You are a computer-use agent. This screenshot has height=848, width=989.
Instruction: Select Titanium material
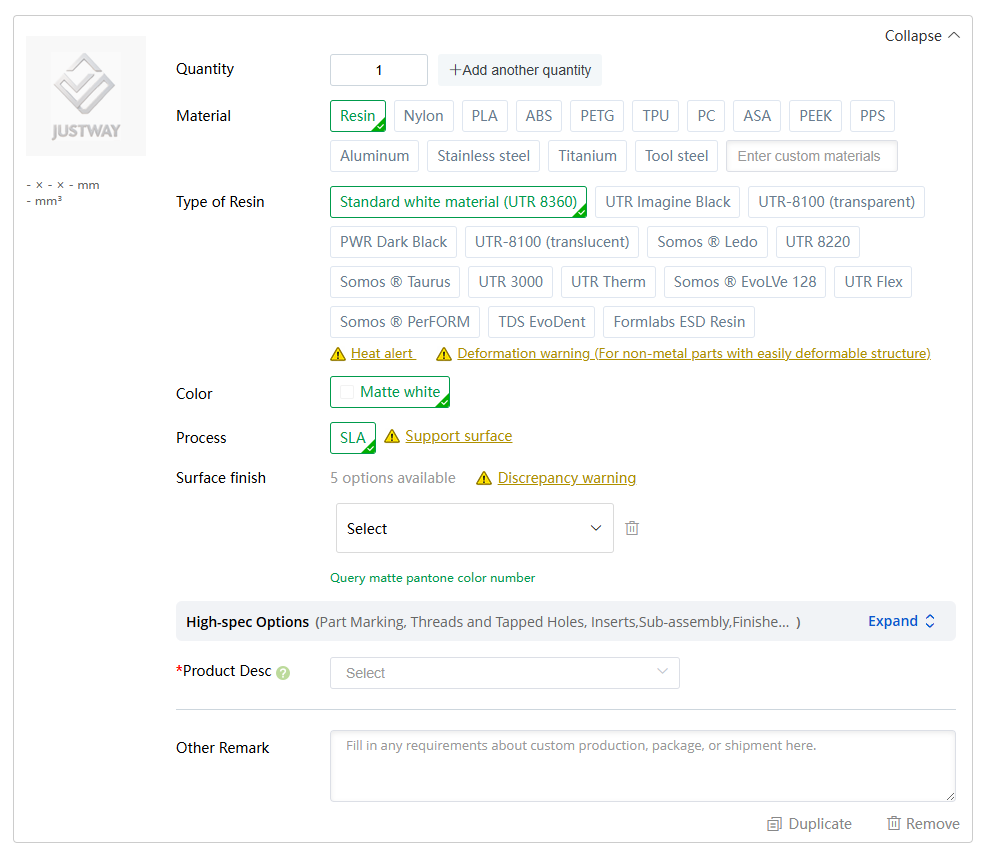click(x=587, y=156)
